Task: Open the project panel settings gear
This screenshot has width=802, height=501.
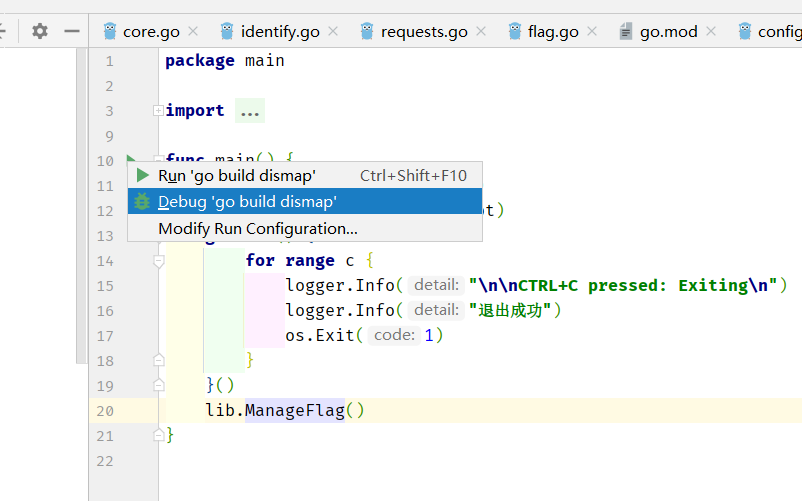Action: [x=40, y=31]
